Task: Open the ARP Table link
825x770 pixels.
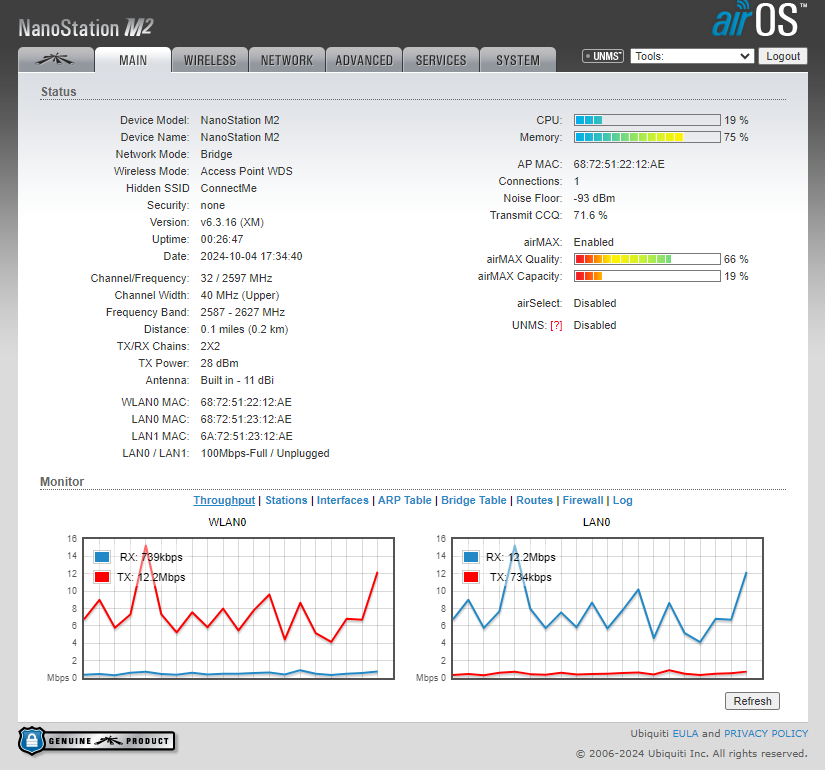Action: pos(404,500)
